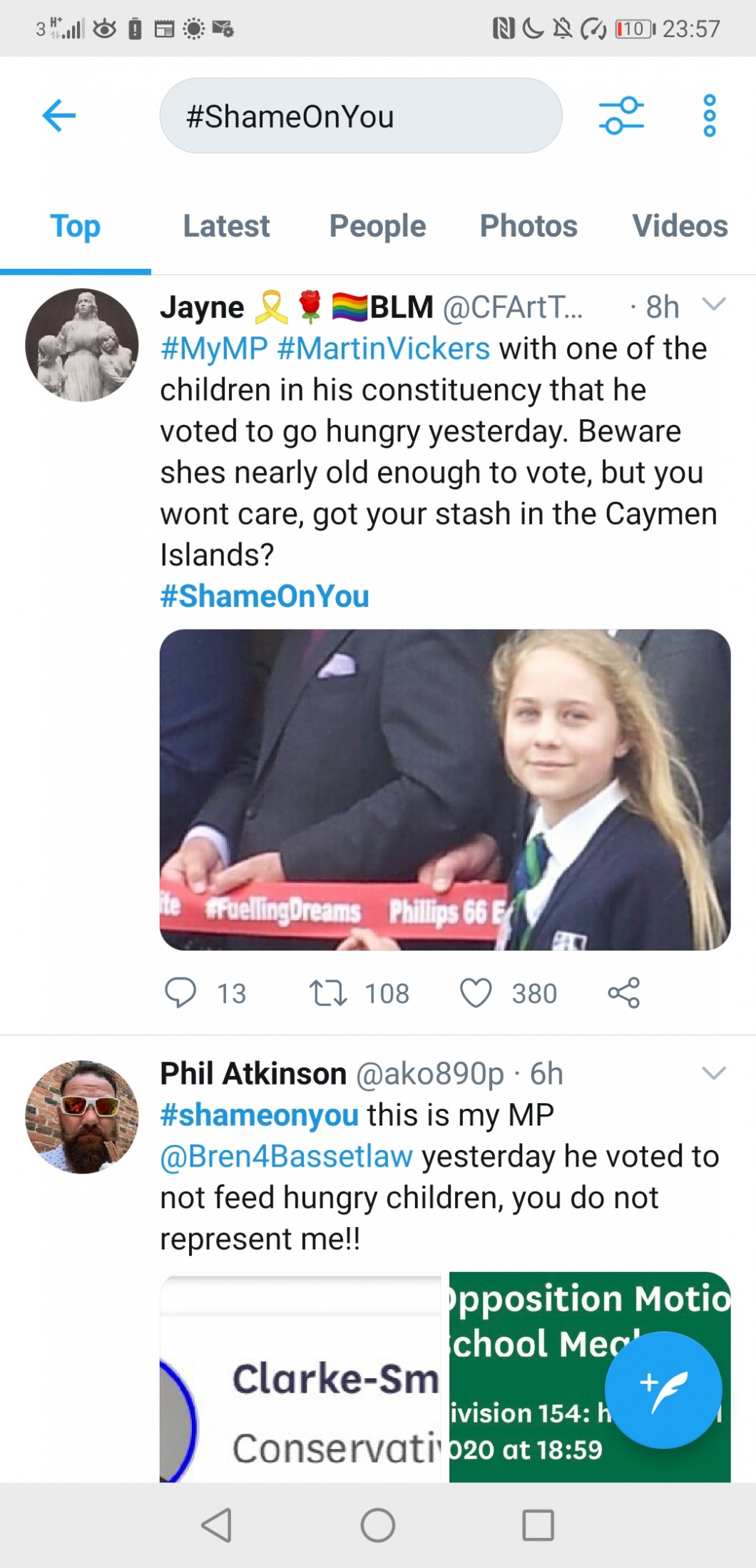Open the schoolgirl photo in Jayne's tweet
This screenshot has height=1568, width=756.
(x=445, y=789)
